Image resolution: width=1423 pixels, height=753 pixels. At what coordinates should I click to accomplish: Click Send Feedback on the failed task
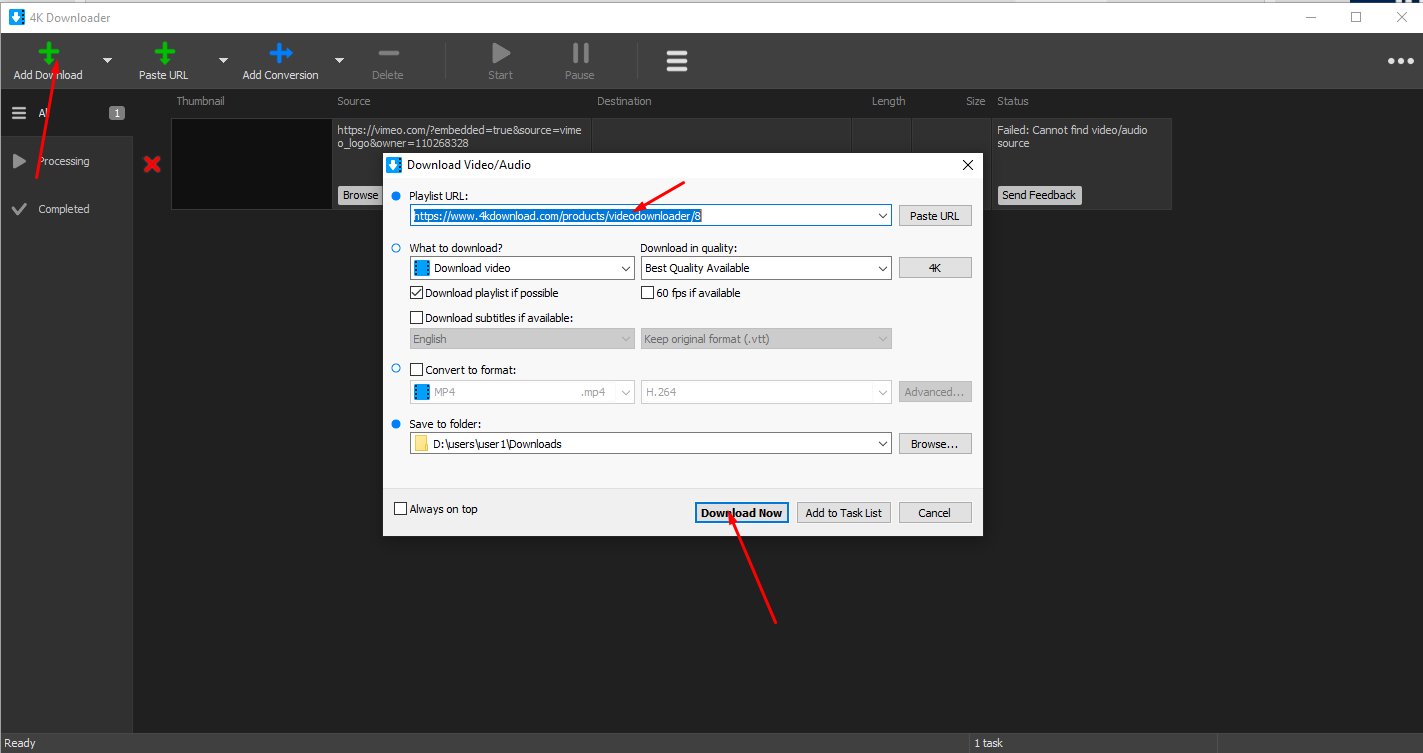point(1039,195)
